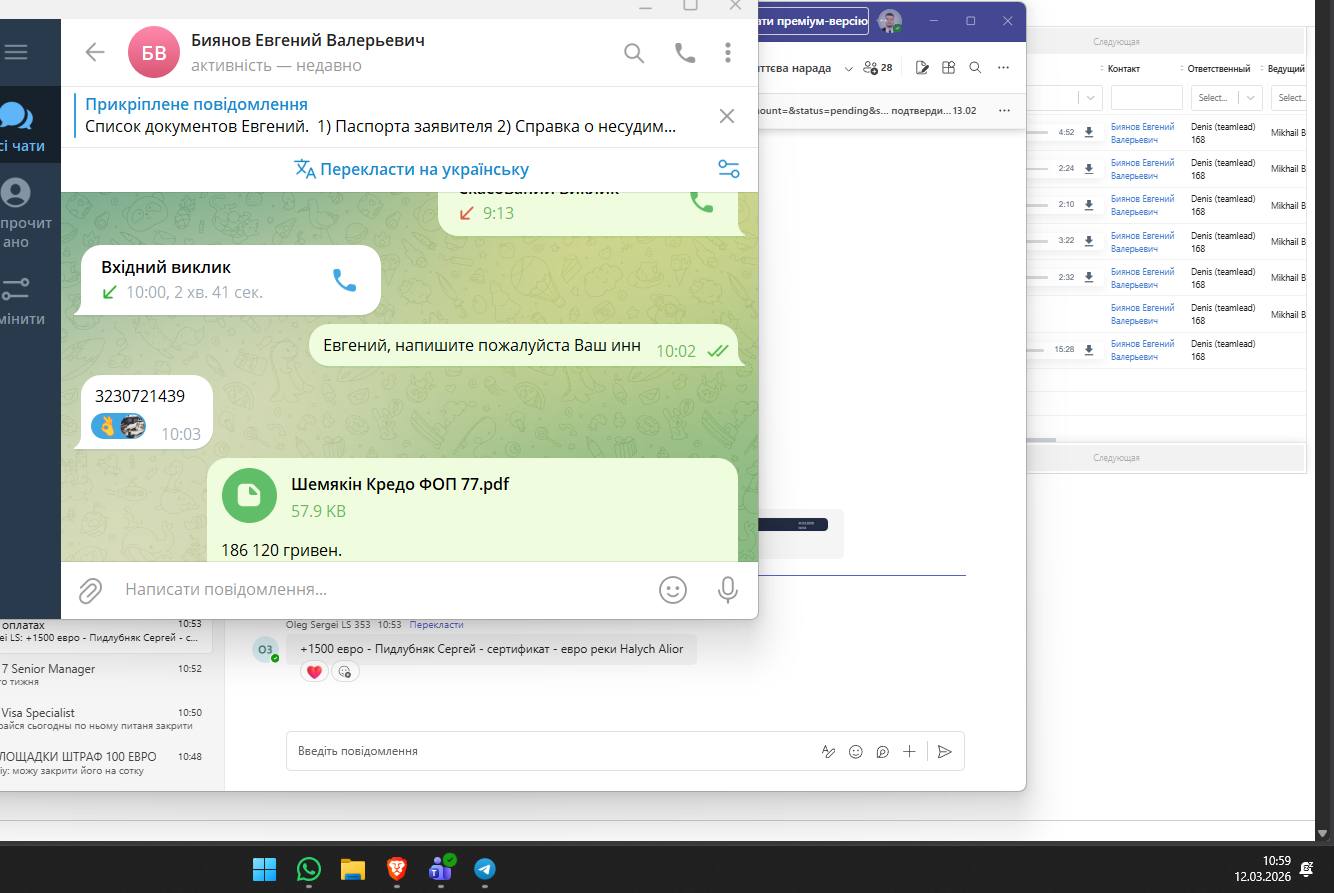Dismiss the pinned message bar in Telegram
Image resolution: width=1334 pixels, height=893 pixels.
727,116
